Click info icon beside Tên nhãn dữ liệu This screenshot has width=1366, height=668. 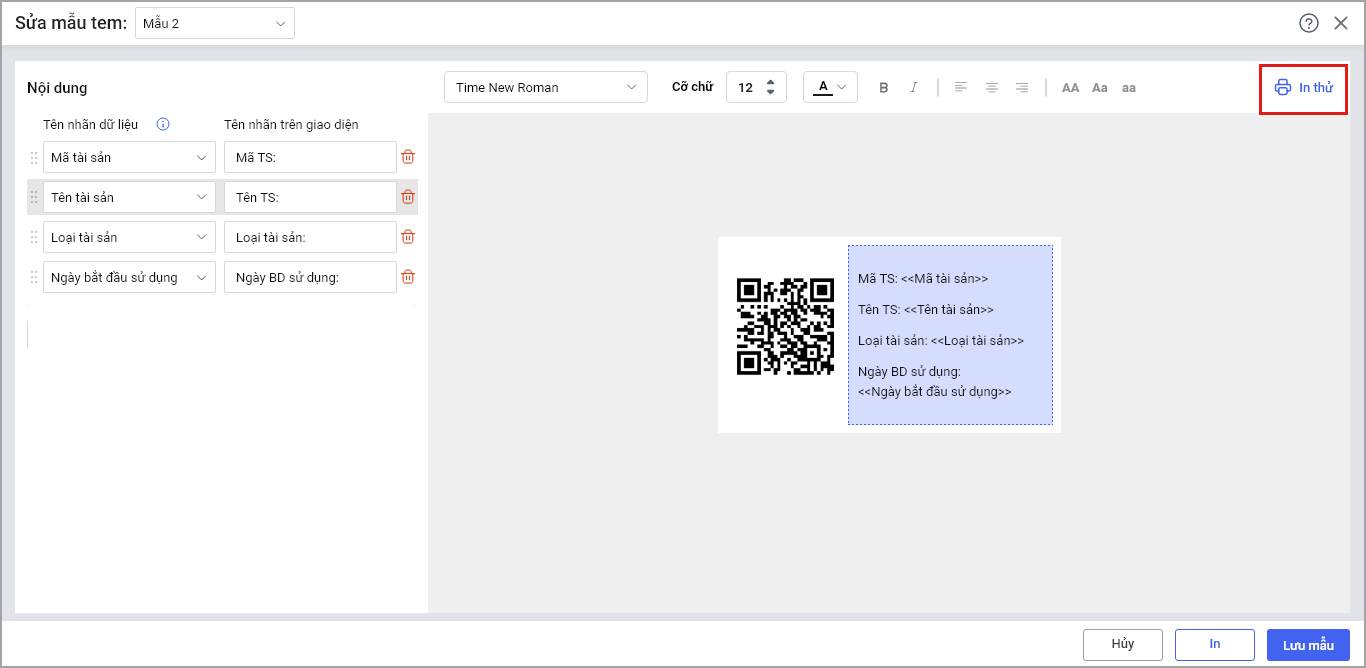(x=163, y=125)
